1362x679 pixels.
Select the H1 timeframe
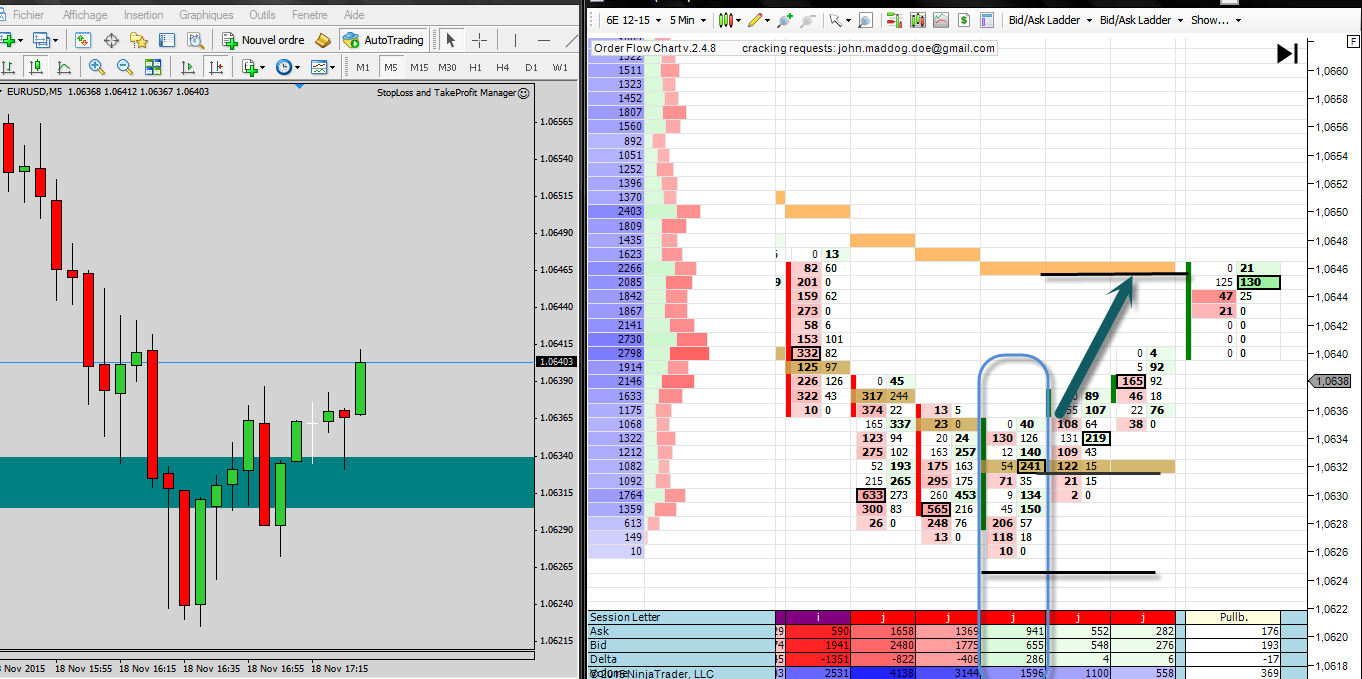click(x=475, y=67)
